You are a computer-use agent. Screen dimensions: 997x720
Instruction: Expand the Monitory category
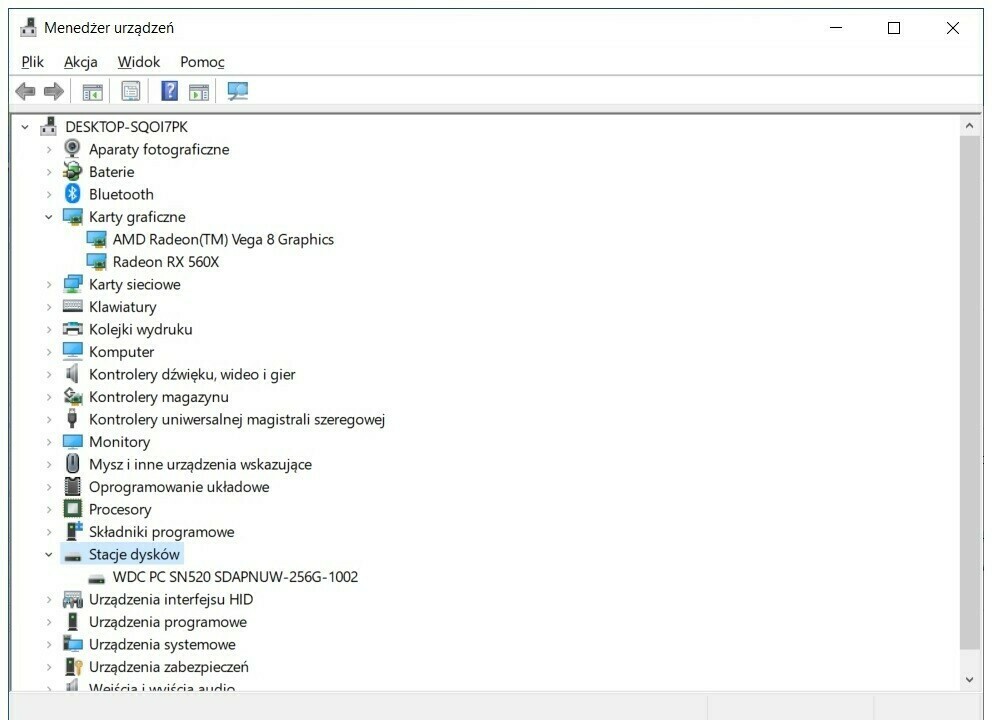[48, 442]
